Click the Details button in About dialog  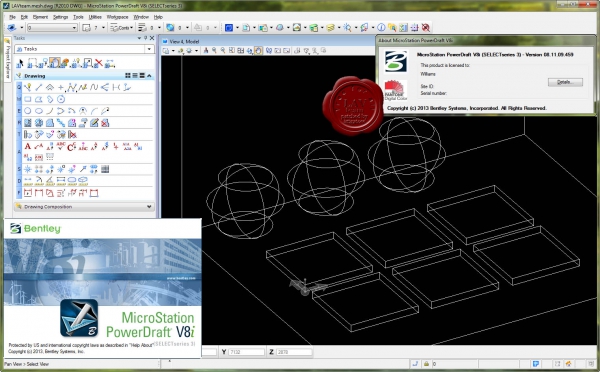point(565,82)
